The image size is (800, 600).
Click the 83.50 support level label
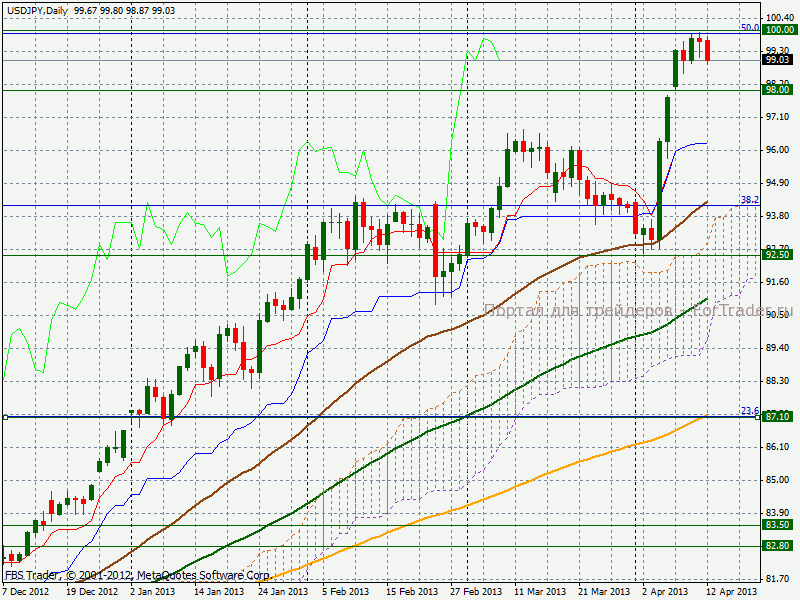pyautogui.click(x=778, y=524)
